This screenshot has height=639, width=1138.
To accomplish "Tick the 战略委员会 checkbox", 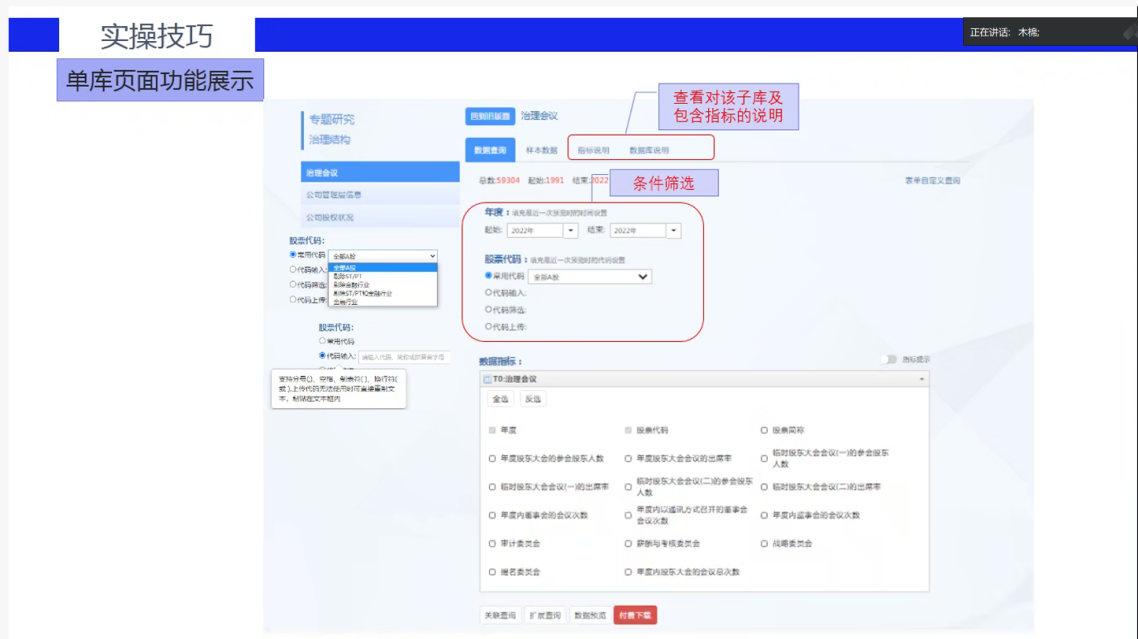I will [764, 544].
